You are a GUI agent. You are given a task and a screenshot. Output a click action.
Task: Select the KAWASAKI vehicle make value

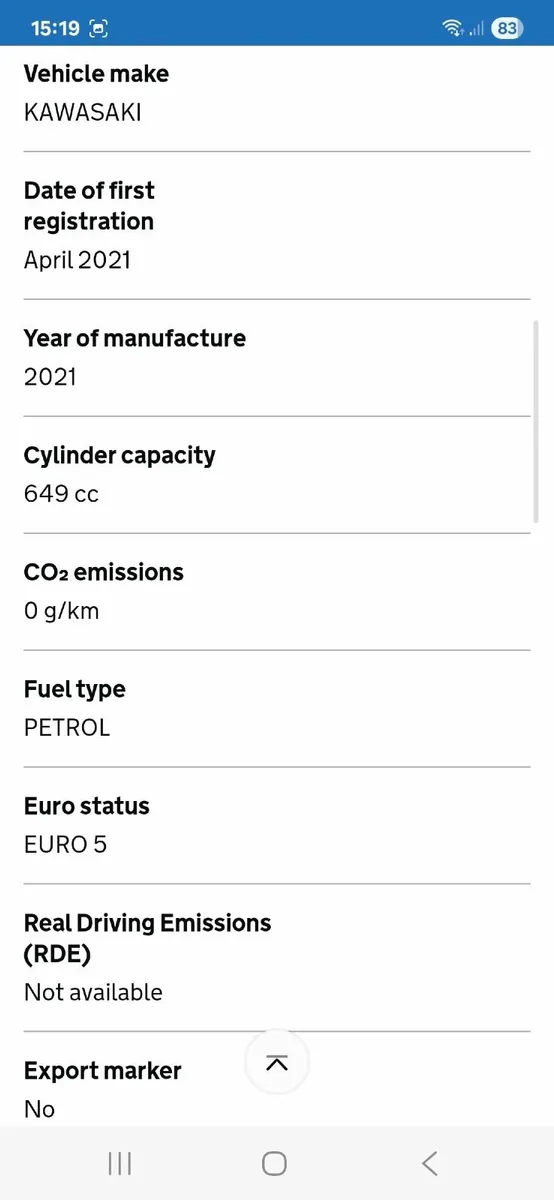(82, 112)
